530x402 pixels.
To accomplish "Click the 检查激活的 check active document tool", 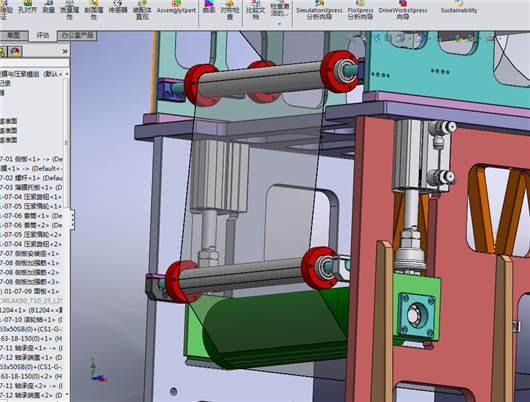I will (x=280, y=9).
